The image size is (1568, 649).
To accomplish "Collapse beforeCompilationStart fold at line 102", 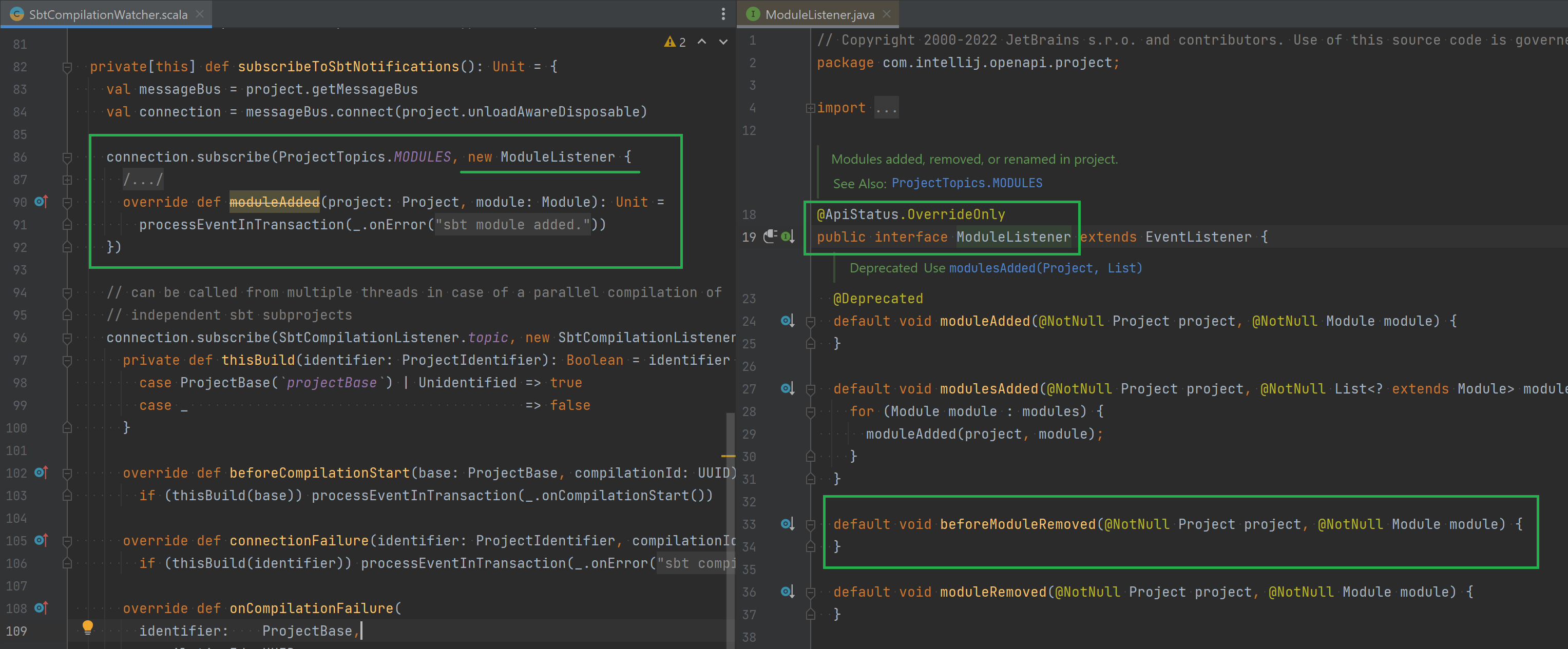I will 68,473.
